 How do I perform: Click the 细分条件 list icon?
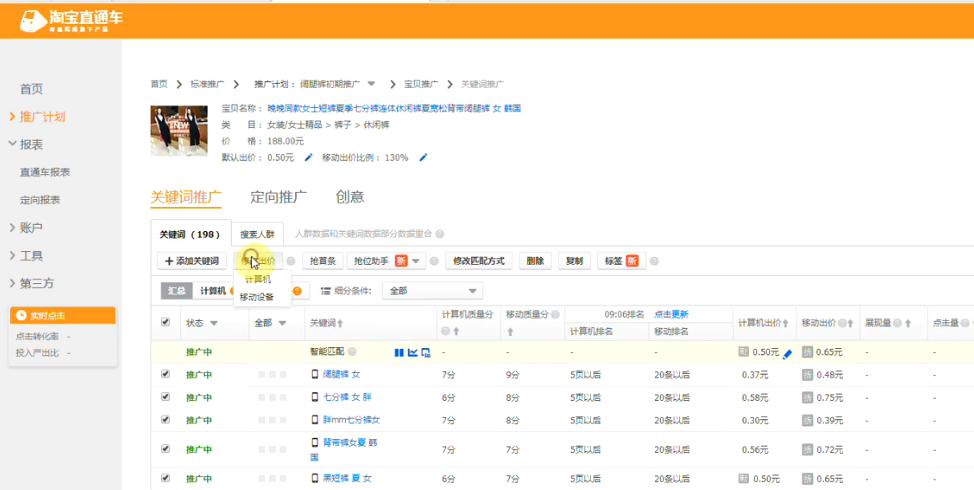click(x=325, y=291)
